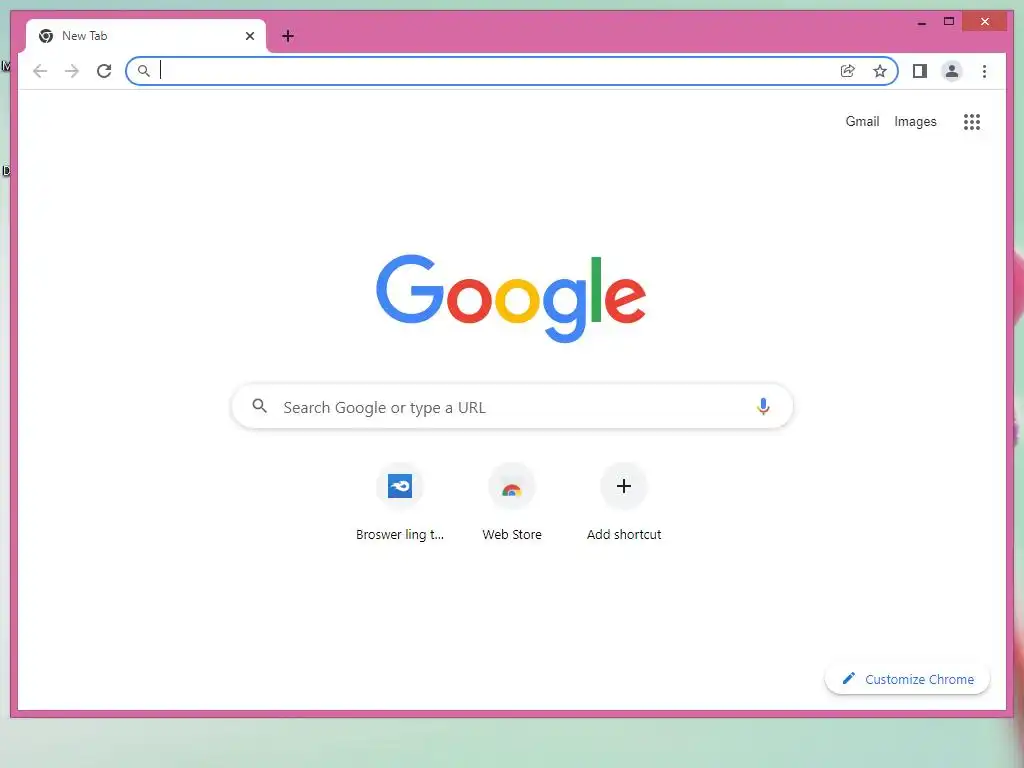Screen dimensions: 1024x768
Task: Share this page via the share icon
Action: point(848,71)
